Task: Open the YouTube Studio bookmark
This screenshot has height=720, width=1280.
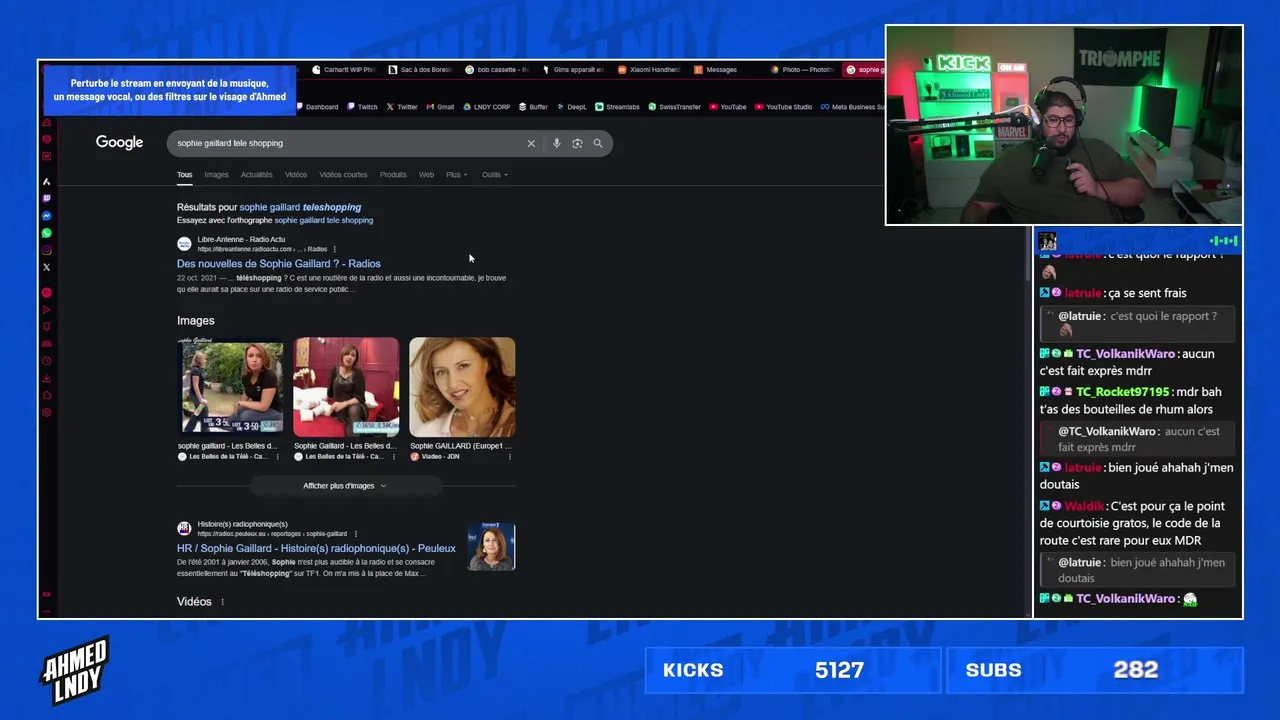Action: [783, 107]
